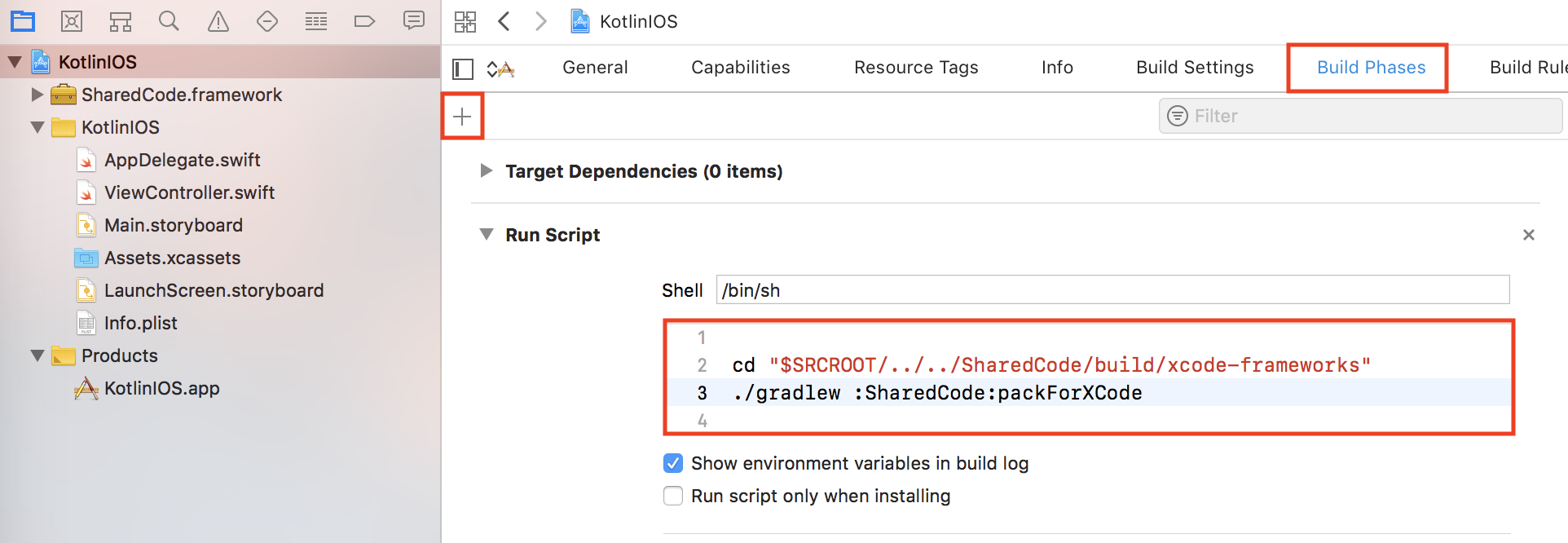Viewport: 1568px width, 543px height.
Task: Expand the SharedCode.framework tree item
Action: tap(37, 95)
